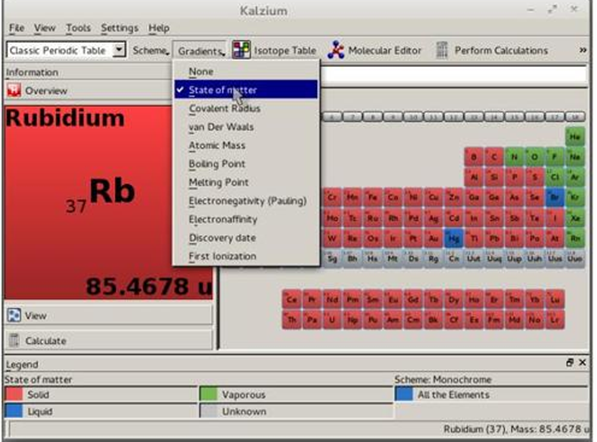Open the Classic Periodic Table combo box
This screenshot has width=597, height=442.
[x=66, y=50]
